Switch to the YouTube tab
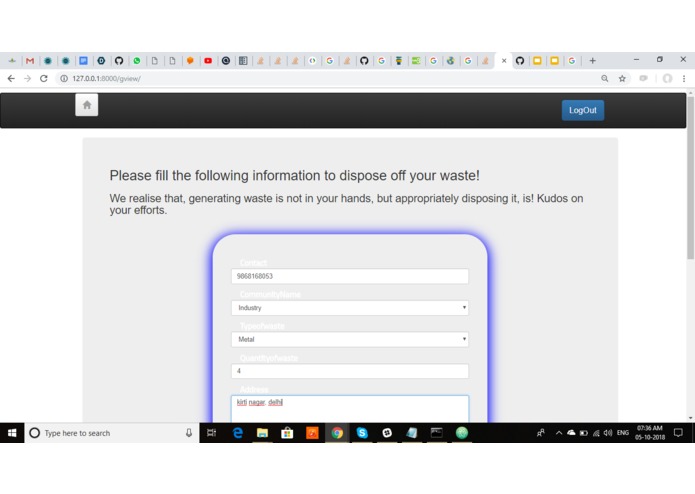Image resolution: width=695 pixels, height=494 pixels. click(208, 61)
